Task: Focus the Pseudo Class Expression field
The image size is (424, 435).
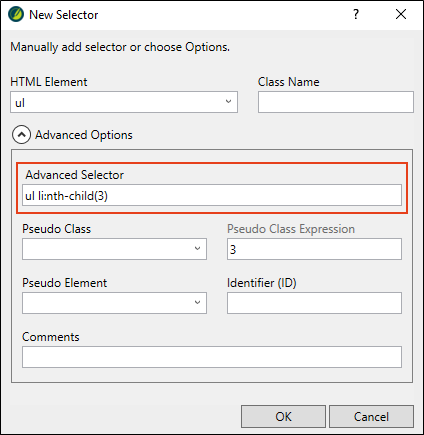Action: coord(314,249)
